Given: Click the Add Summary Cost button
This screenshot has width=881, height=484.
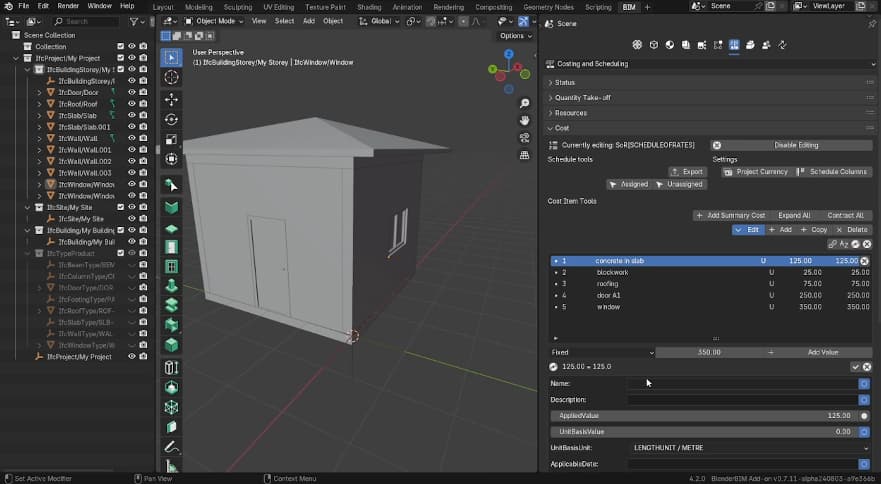Looking at the screenshot, I should click(x=731, y=215).
